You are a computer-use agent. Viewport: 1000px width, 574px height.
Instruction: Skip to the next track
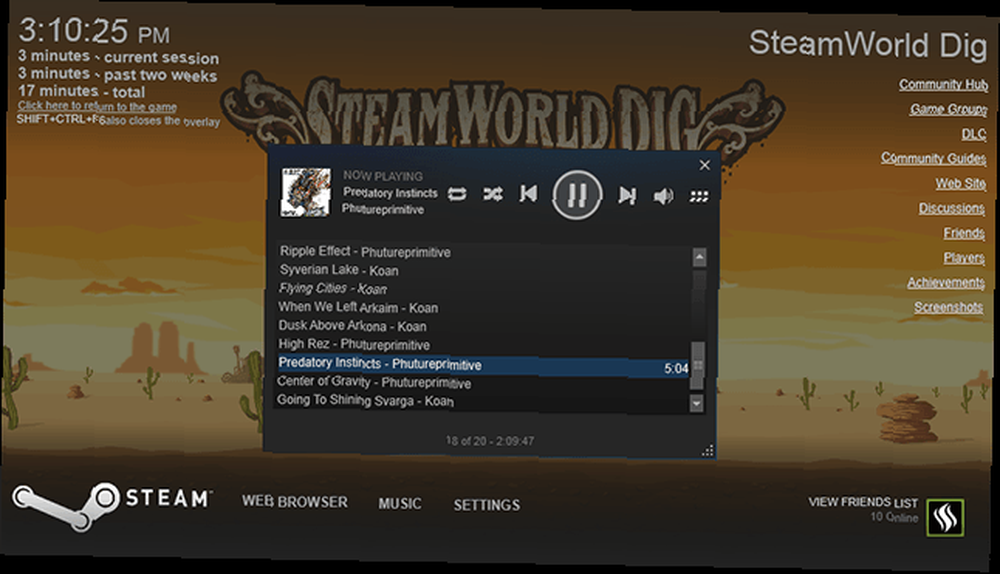(x=627, y=195)
